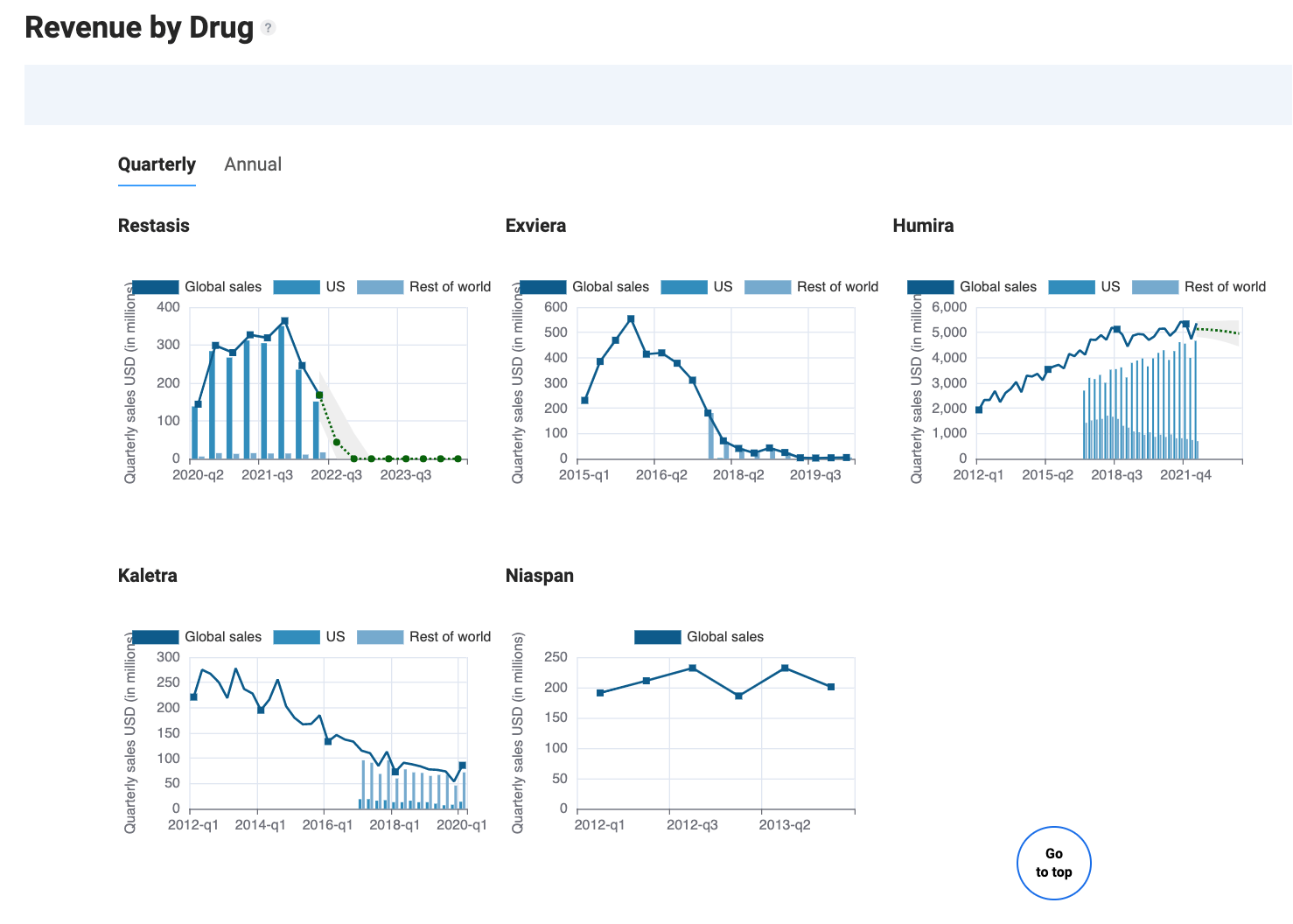Image resolution: width=1293 pixels, height=924 pixels.
Task: Click the last data point on Kaletra line
Action: [x=463, y=765]
